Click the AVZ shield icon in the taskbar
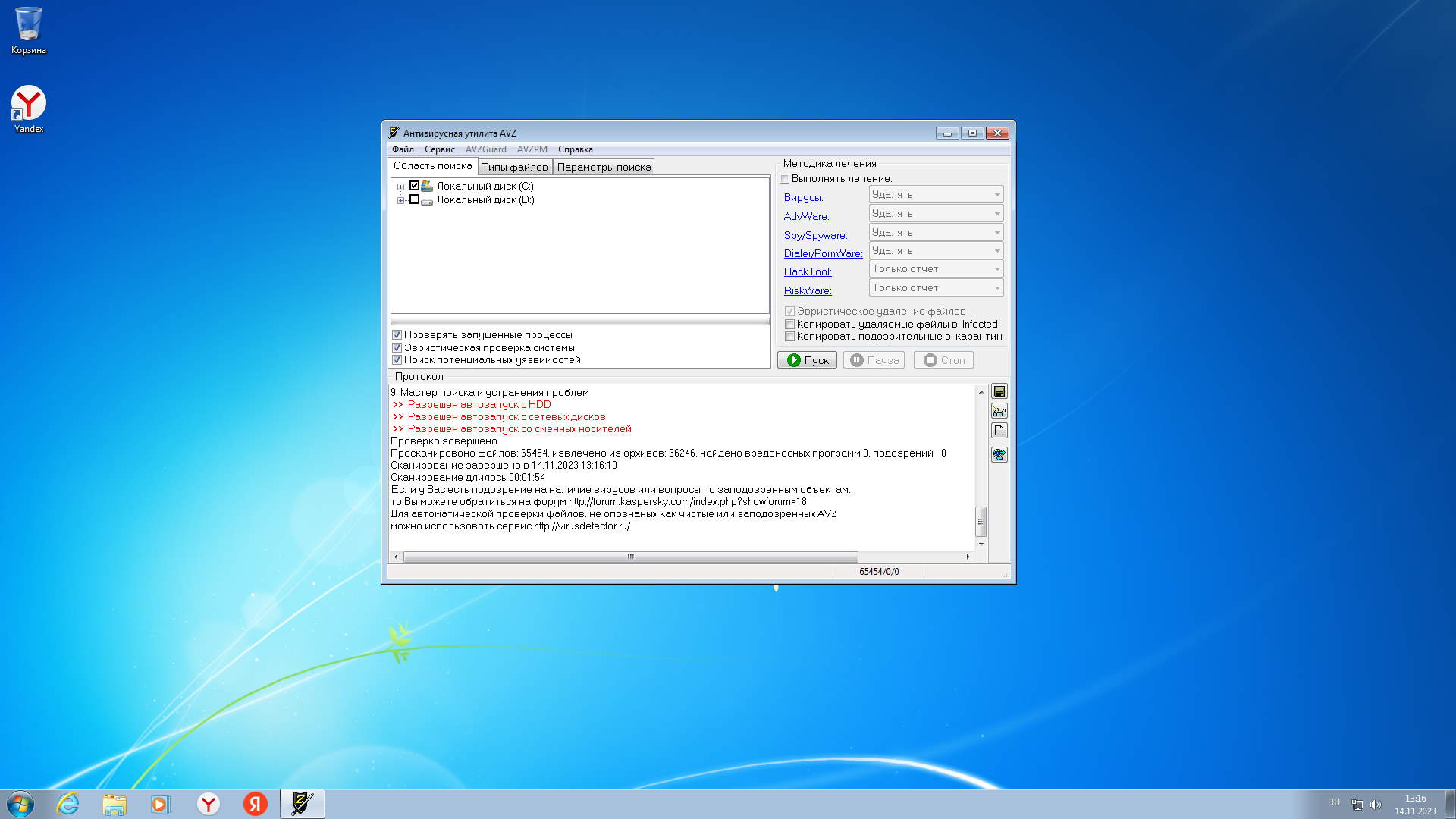This screenshot has height=819, width=1456. point(302,804)
